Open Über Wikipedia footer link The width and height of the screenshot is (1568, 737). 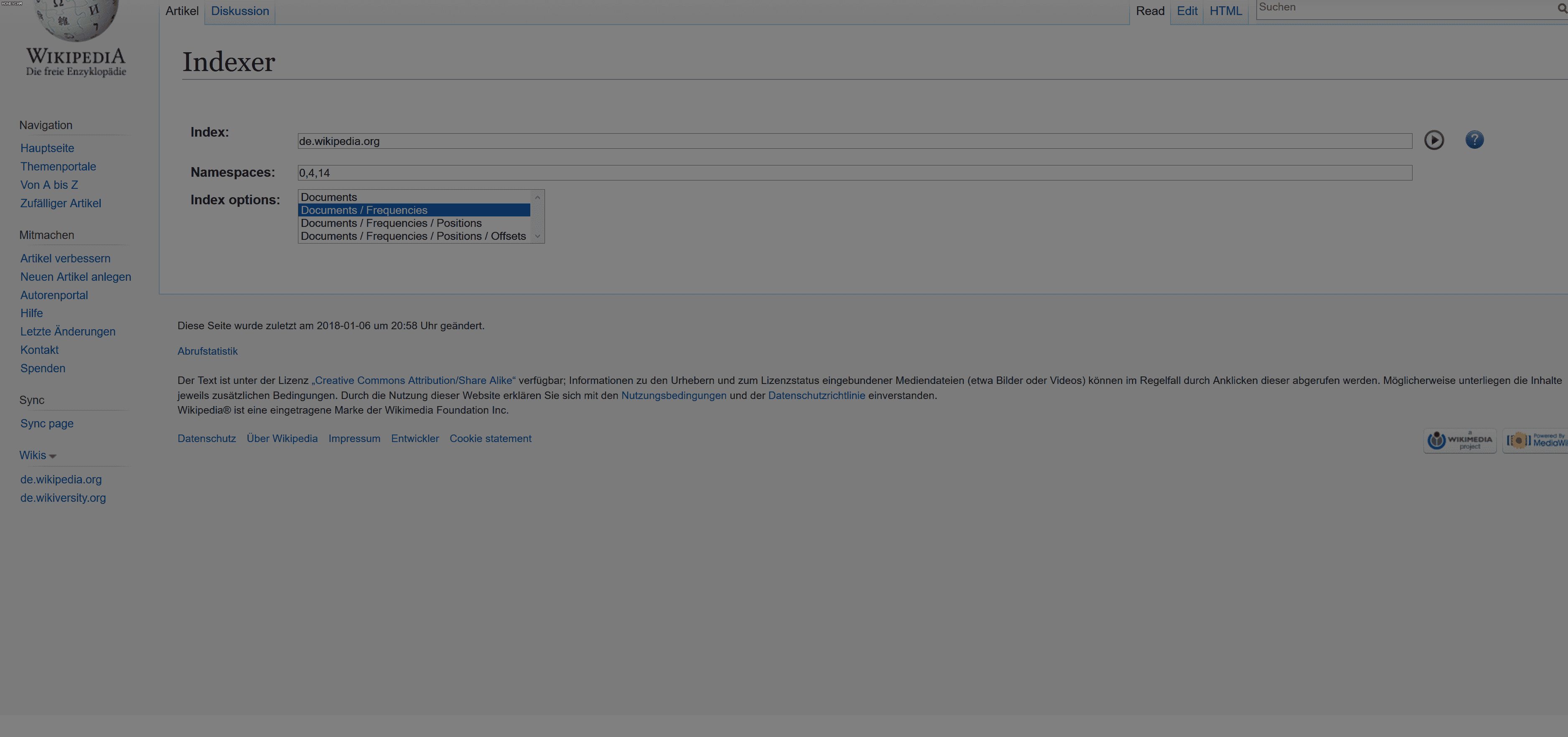[282, 439]
